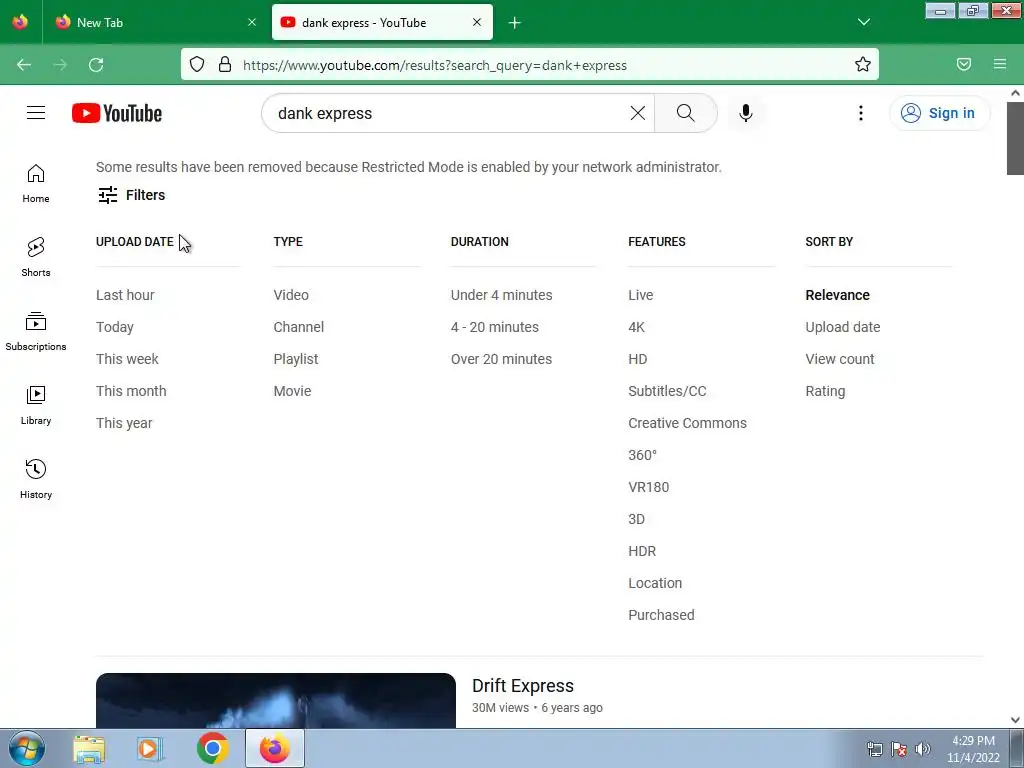Viewport: 1024px width, 768px height.
Task: Click the YouTube logo
Action: click(117, 113)
